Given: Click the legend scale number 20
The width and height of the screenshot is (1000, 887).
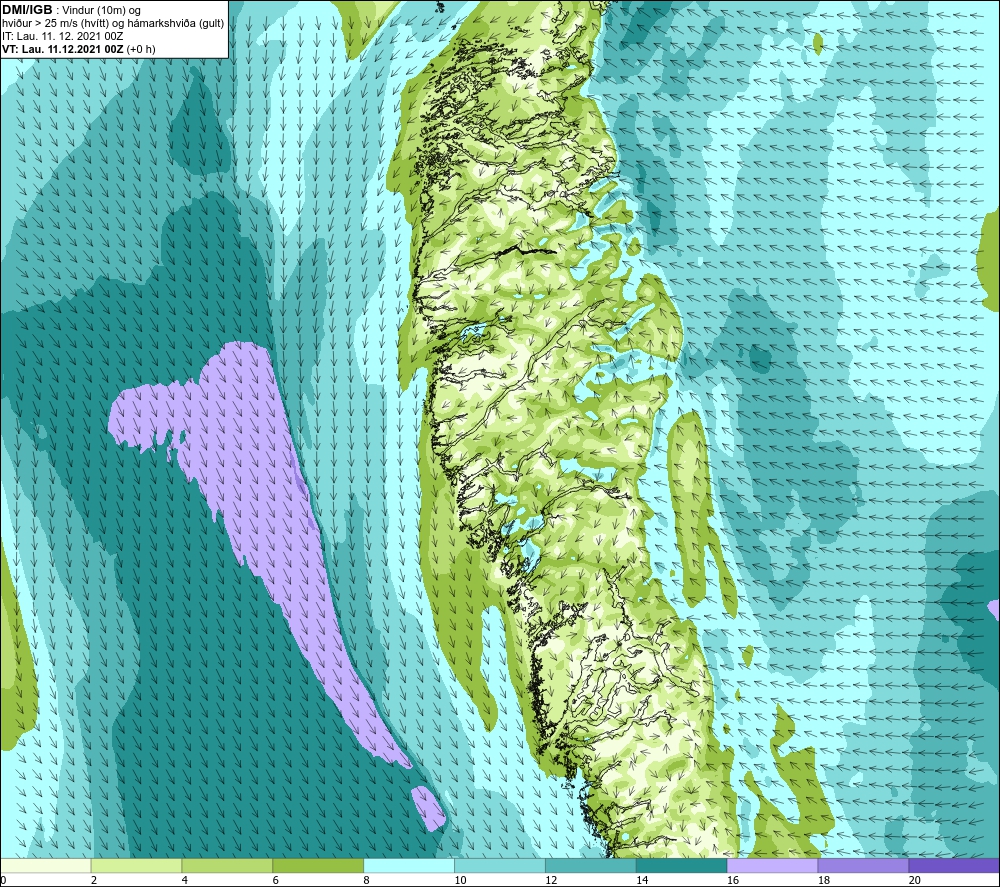Looking at the screenshot, I should point(914,880).
